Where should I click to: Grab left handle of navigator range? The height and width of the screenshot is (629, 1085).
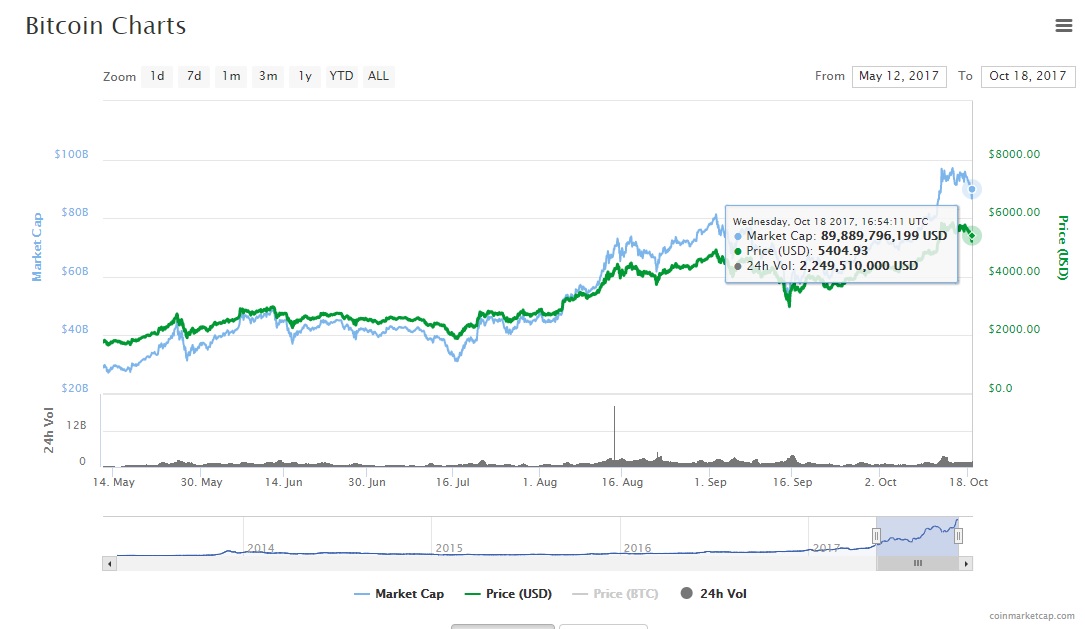pos(876,536)
